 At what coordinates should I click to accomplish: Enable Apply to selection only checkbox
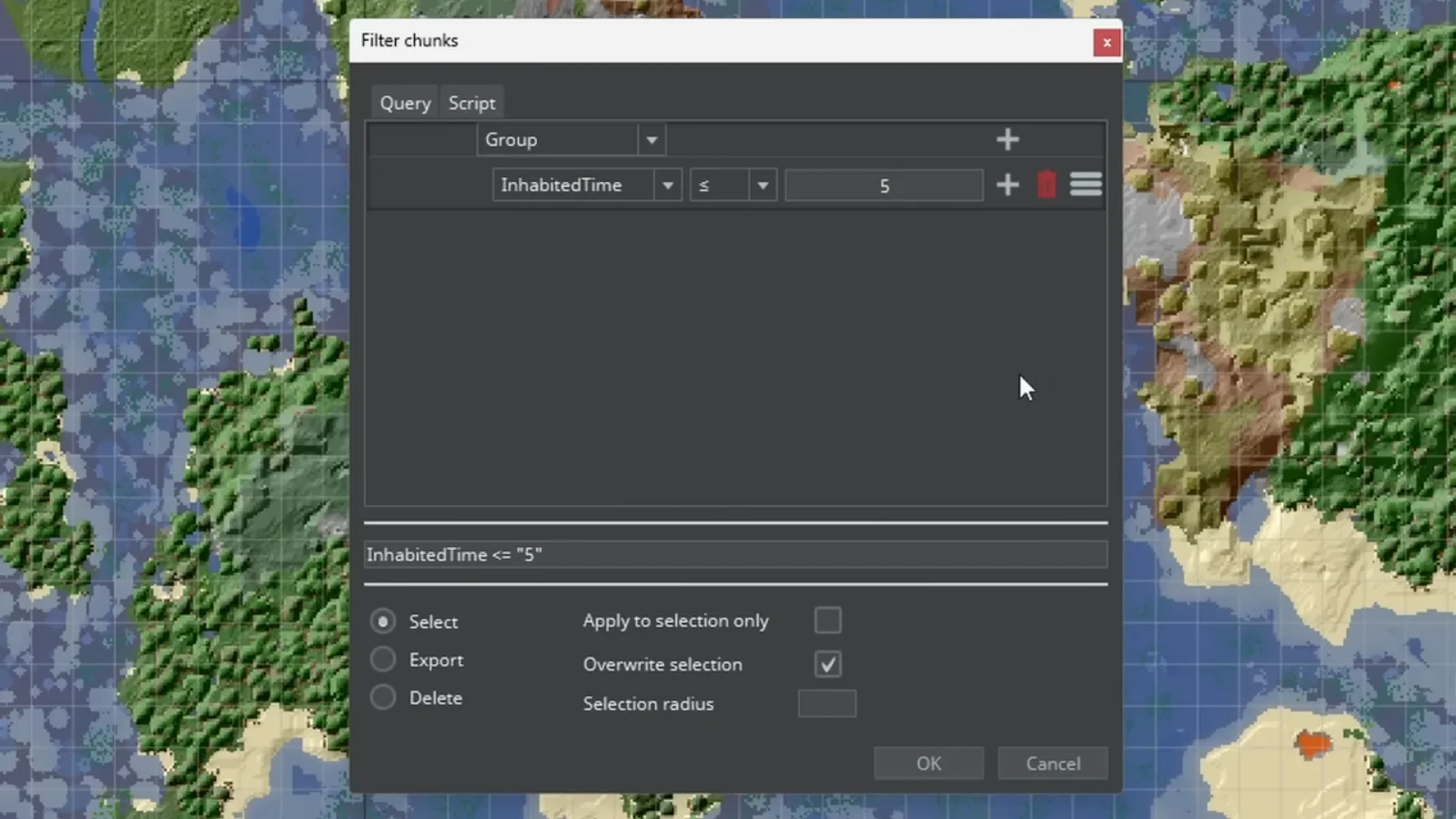tap(828, 621)
